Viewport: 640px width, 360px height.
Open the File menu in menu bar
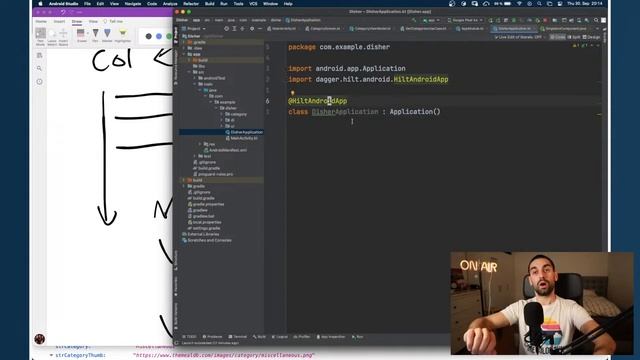coord(87,4)
